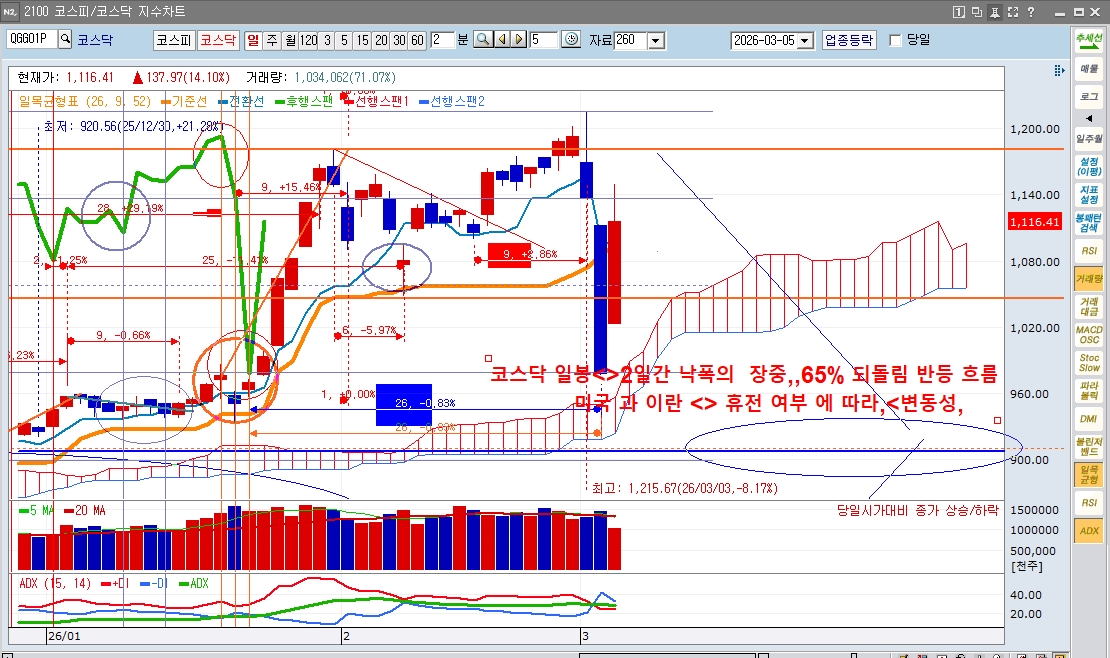Open the 봉패턴검색 candle pattern search

(1089, 222)
